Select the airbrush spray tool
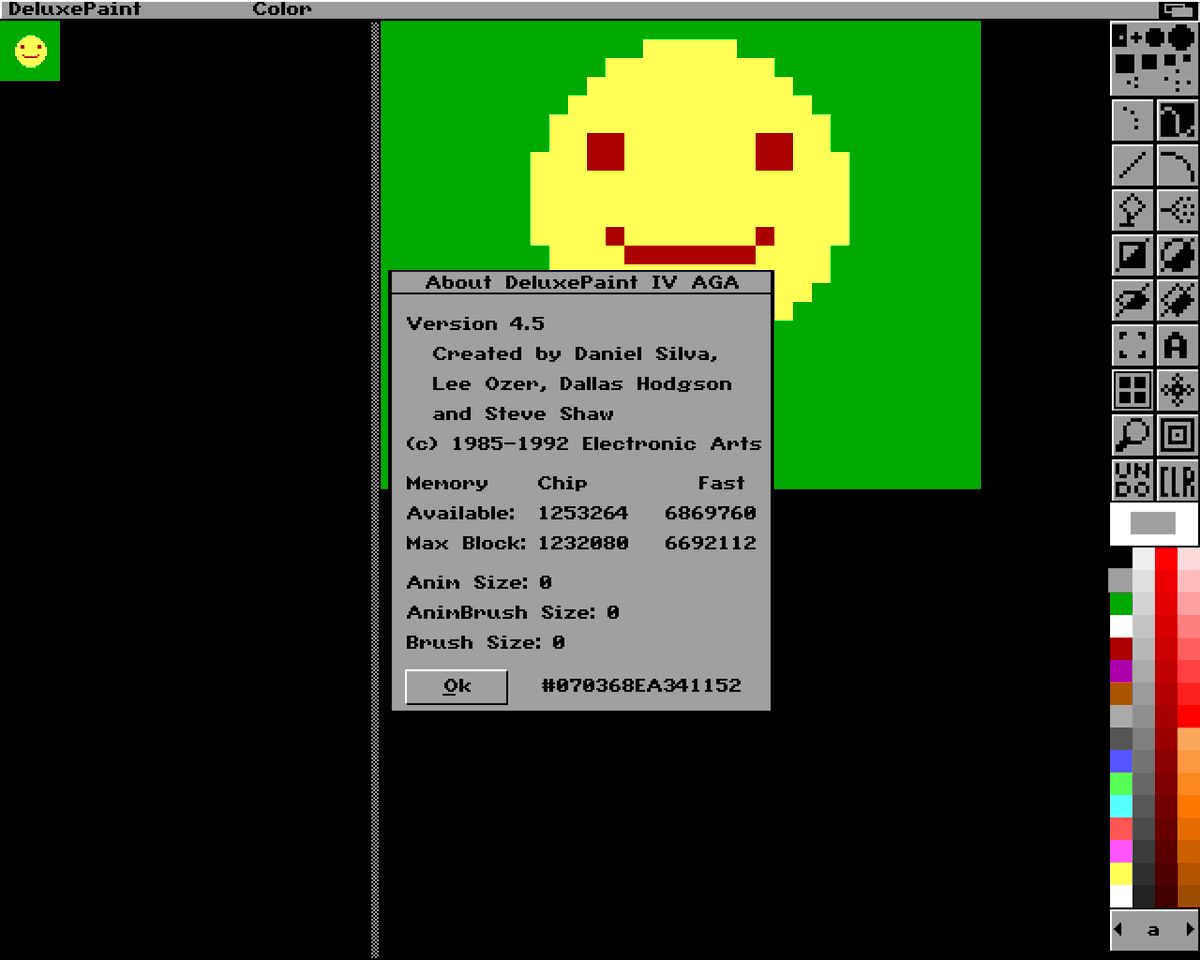Image resolution: width=1200 pixels, height=960 pixels. (x=1178, y=210)
